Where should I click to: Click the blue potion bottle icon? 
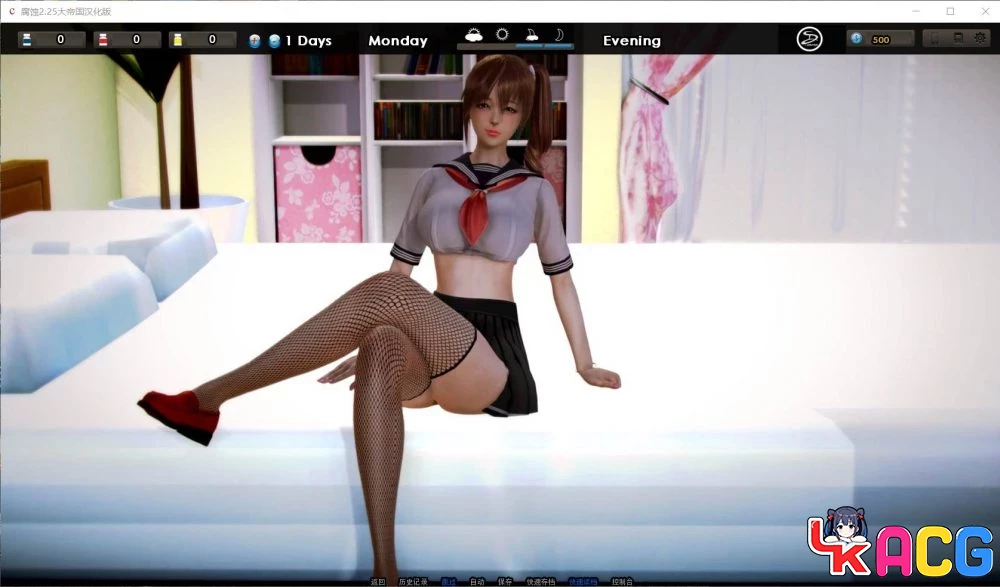27,40
